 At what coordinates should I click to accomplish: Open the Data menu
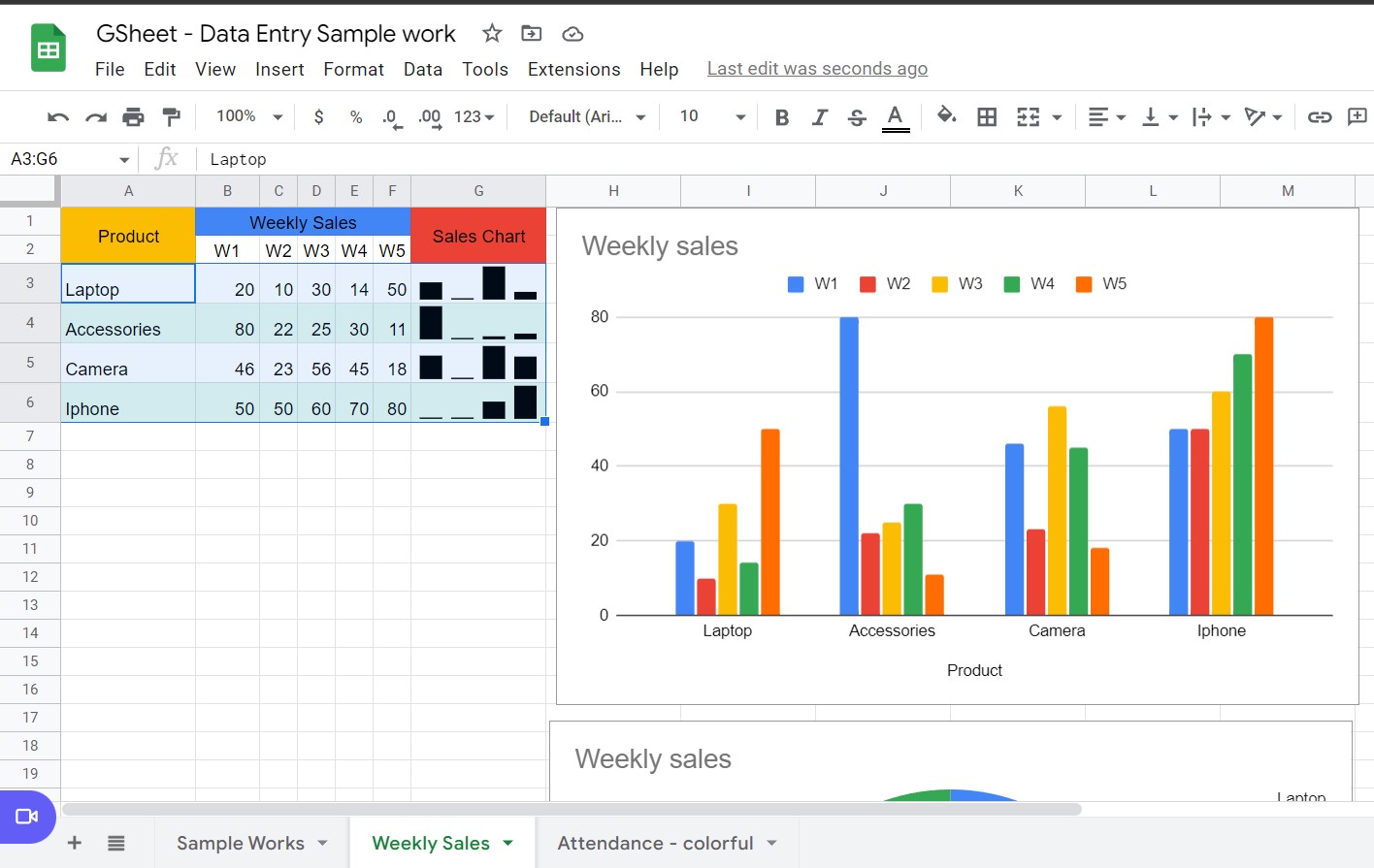click(423, 69)
